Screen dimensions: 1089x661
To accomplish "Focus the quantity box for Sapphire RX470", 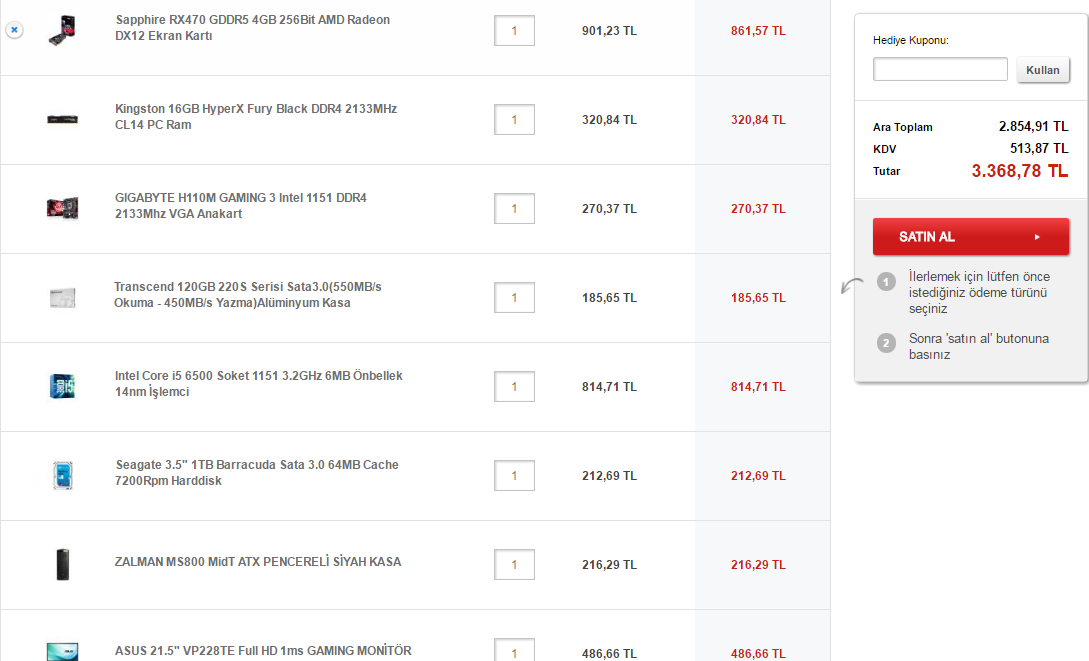I will click(x=514, y=31).
